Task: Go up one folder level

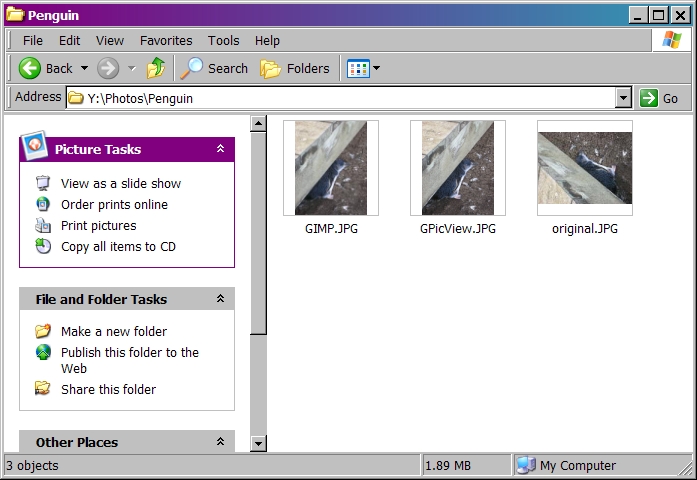Action: point(156,68)
